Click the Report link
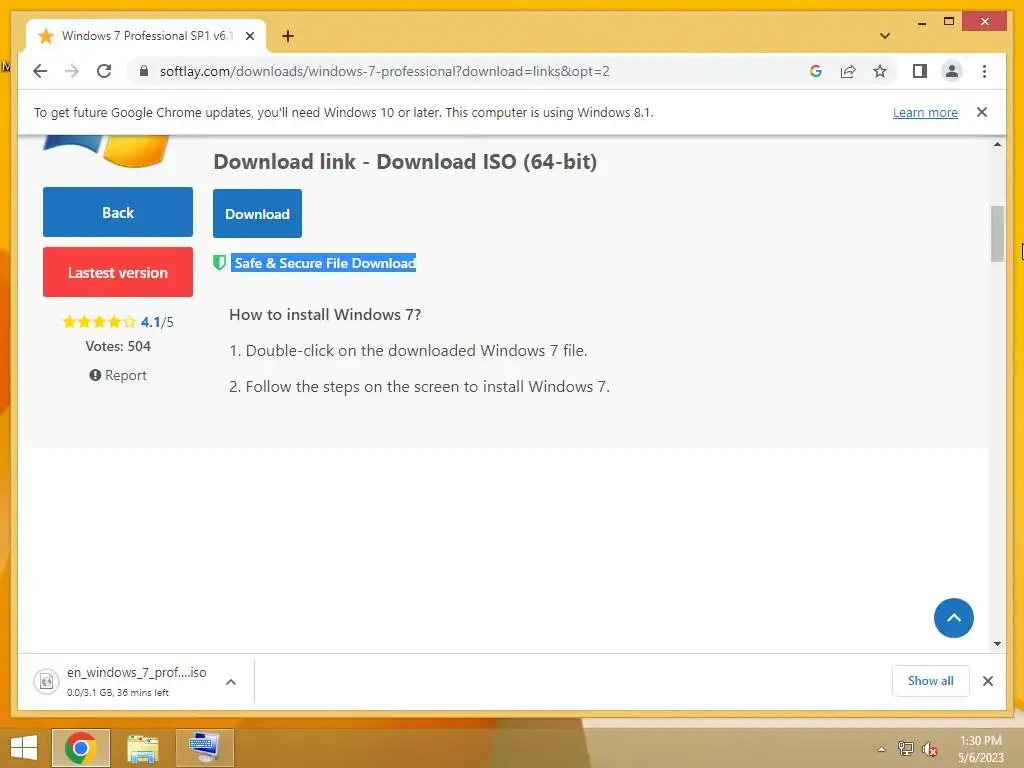 coord(118,376)
